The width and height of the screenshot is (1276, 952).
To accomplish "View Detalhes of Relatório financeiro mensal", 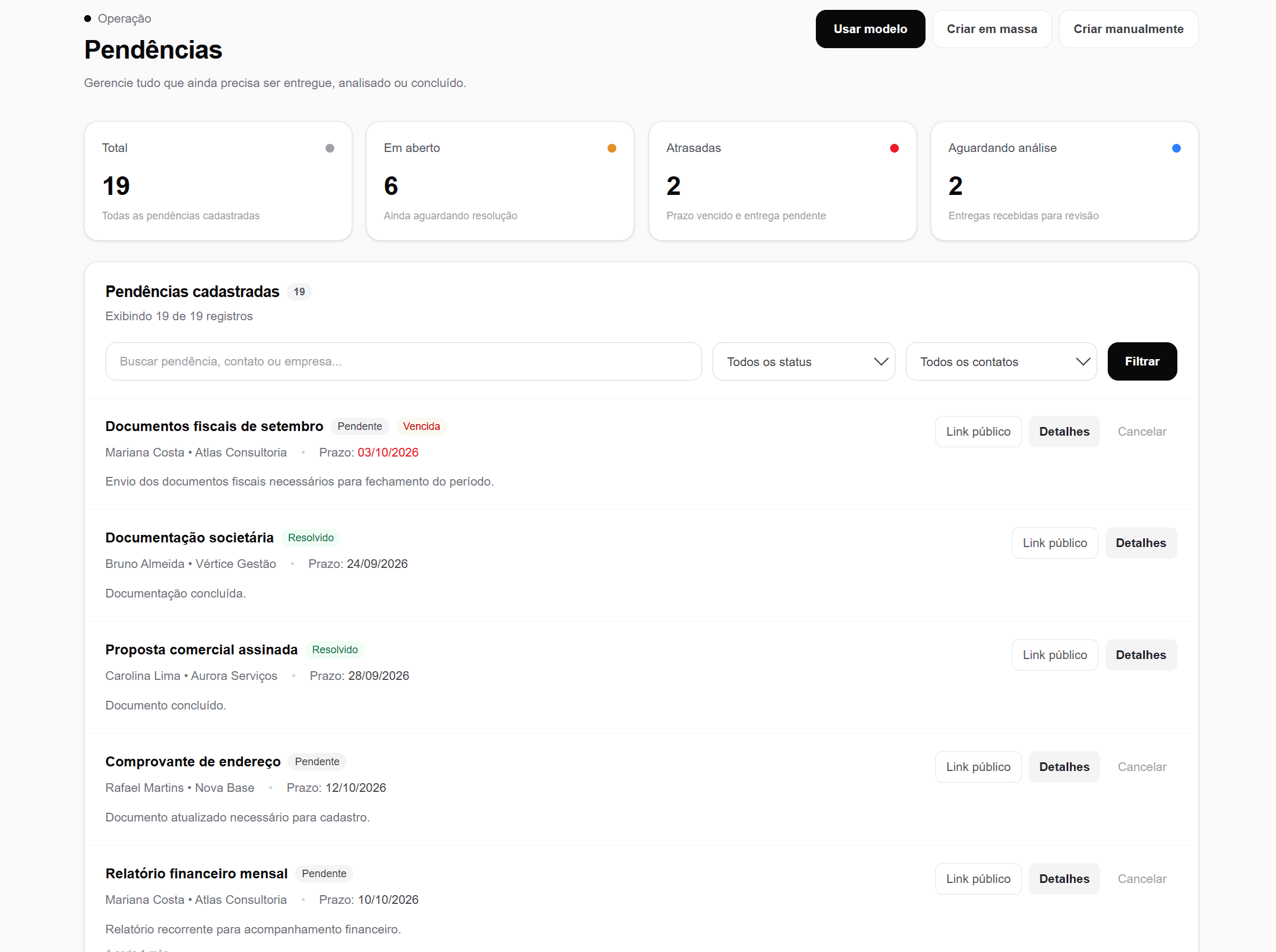I will pos(1064,879).
